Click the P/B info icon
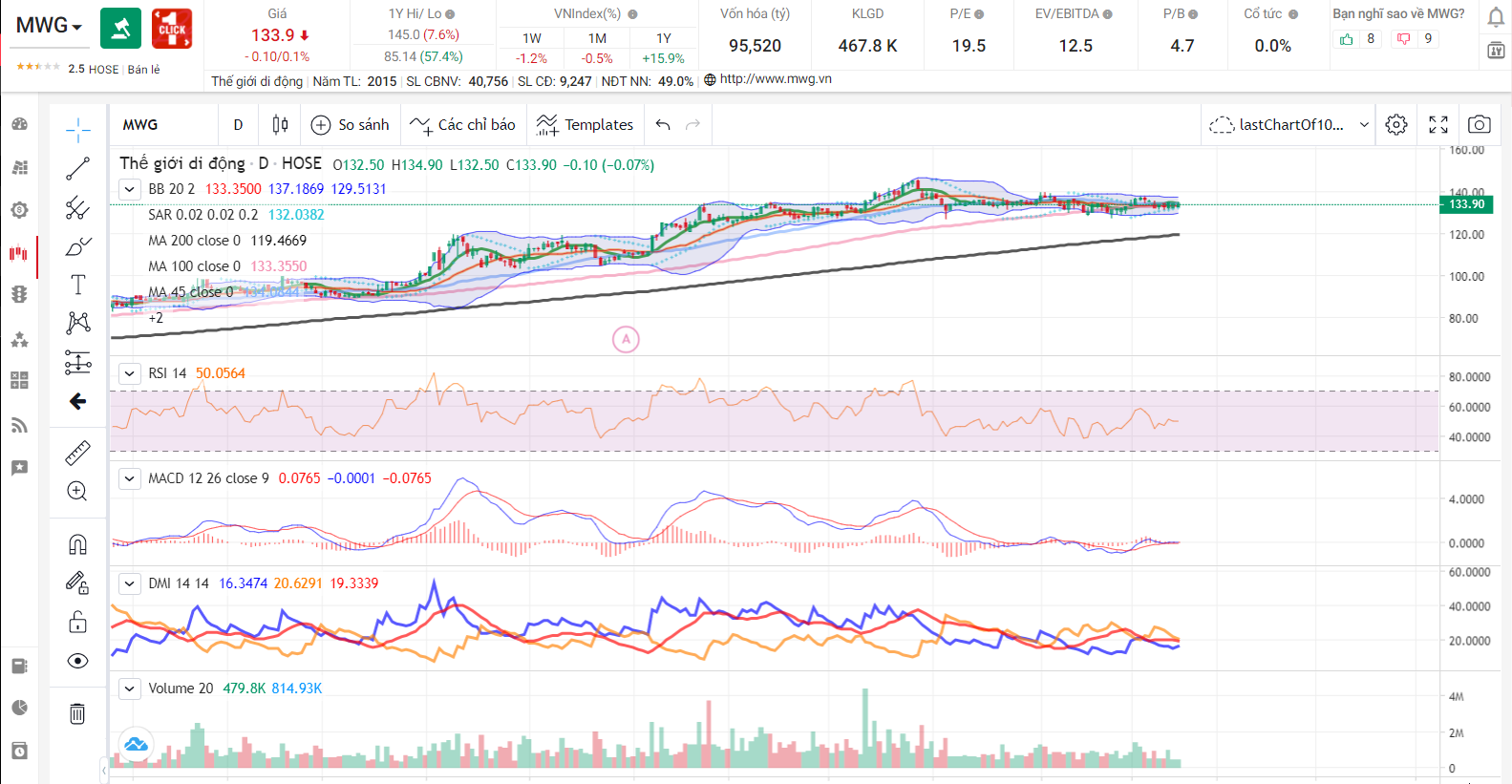1512x784 pixels. (1193, 14)
